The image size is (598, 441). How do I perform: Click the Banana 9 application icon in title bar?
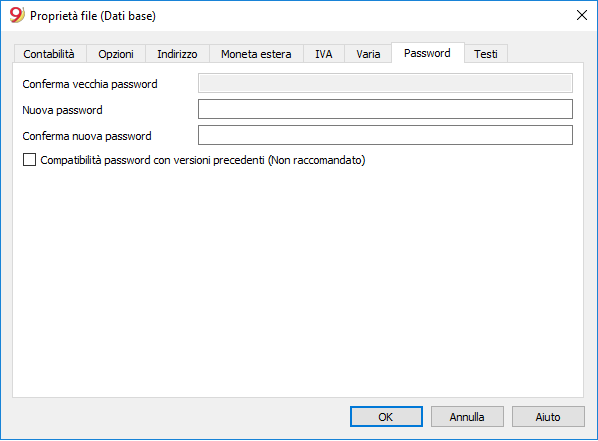[17, 15]
